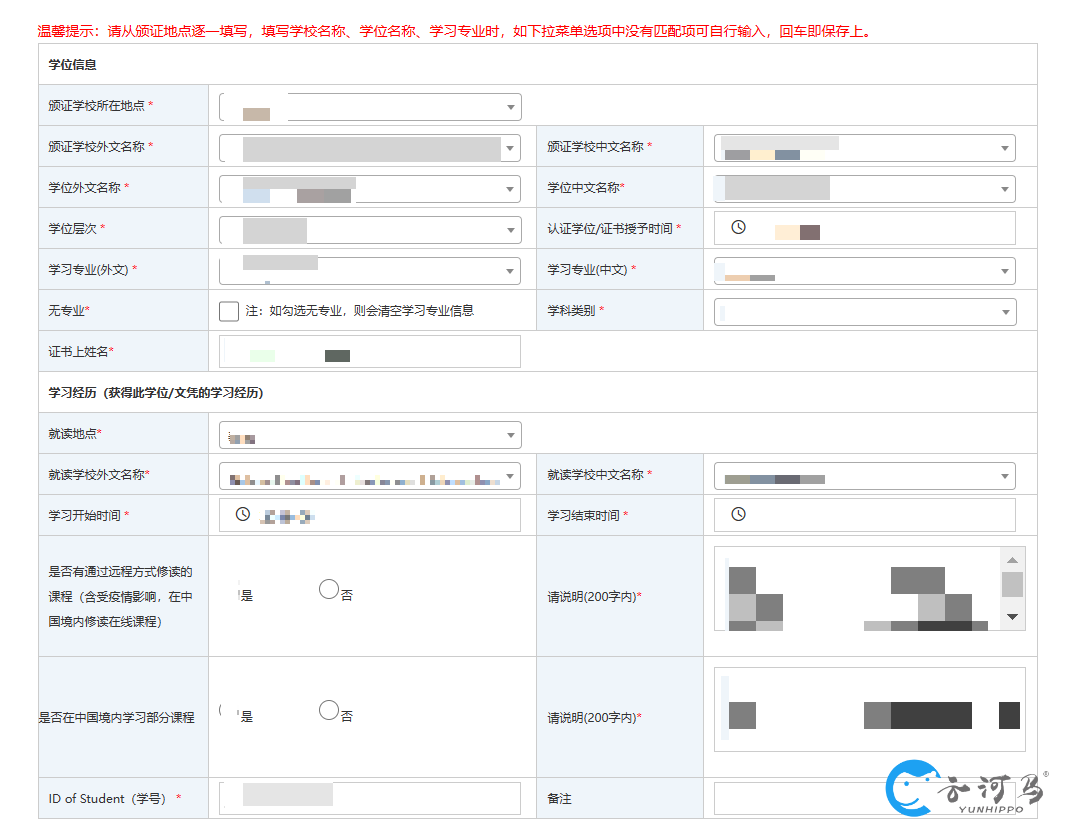This screenshot has height=839, width=1077.
Task: Open the 就读学校中文名称 dropdown
Action: point(865,476)
